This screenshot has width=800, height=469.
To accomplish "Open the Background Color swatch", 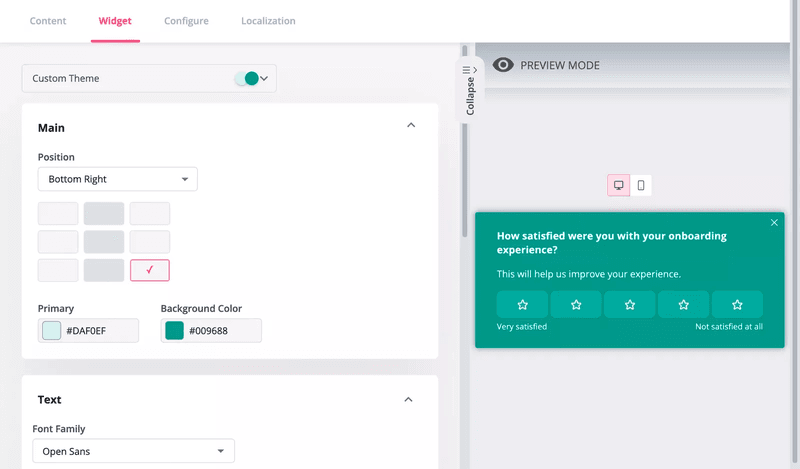I will 174,331.
